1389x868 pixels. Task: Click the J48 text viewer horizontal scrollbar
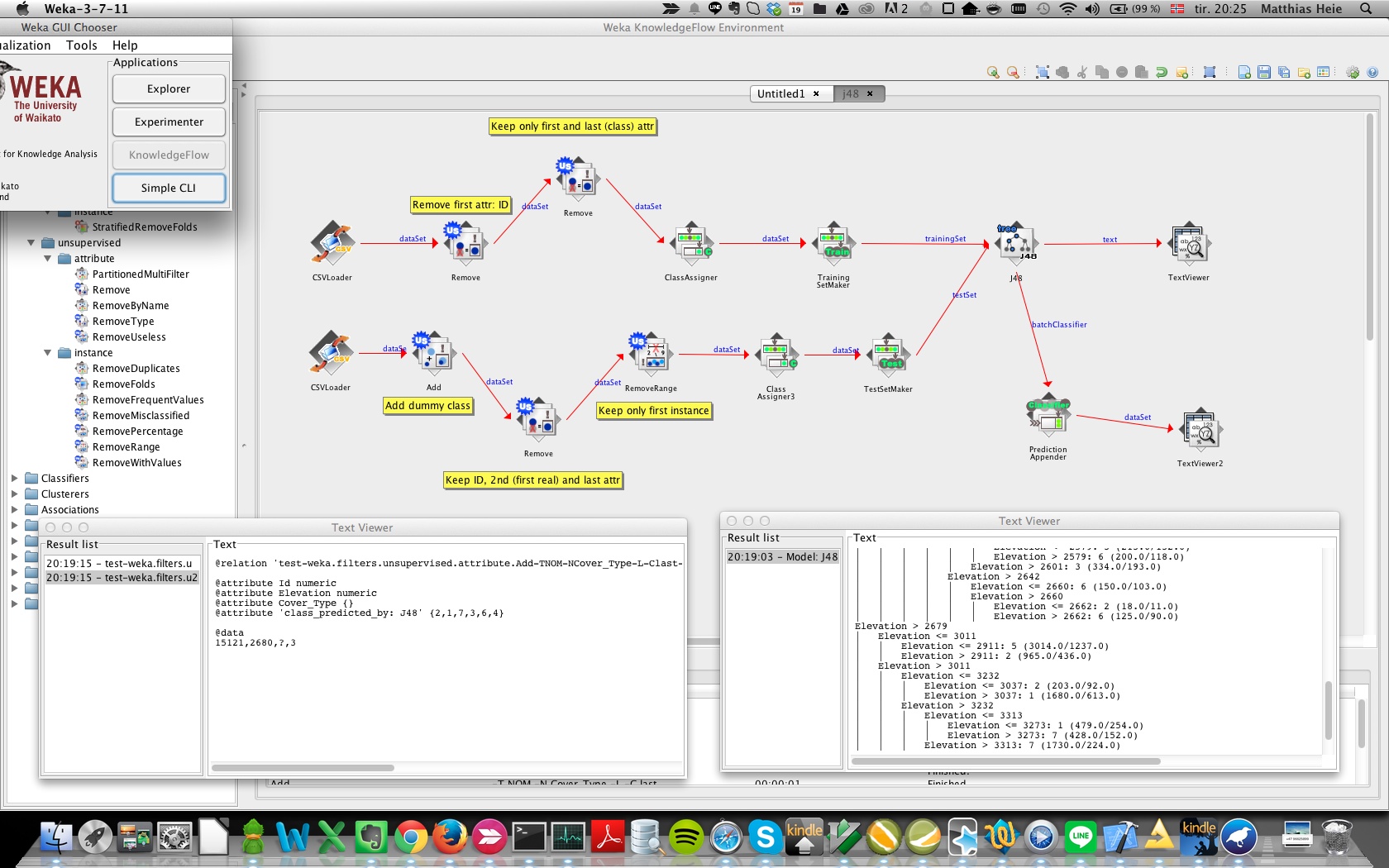coord(1005,761)
